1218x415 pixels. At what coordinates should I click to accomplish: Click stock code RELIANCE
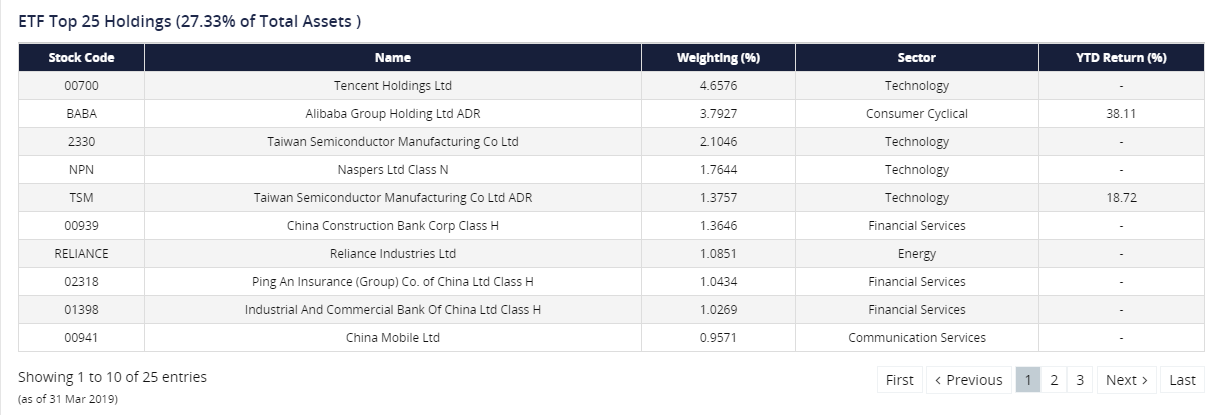pos(81,254)
